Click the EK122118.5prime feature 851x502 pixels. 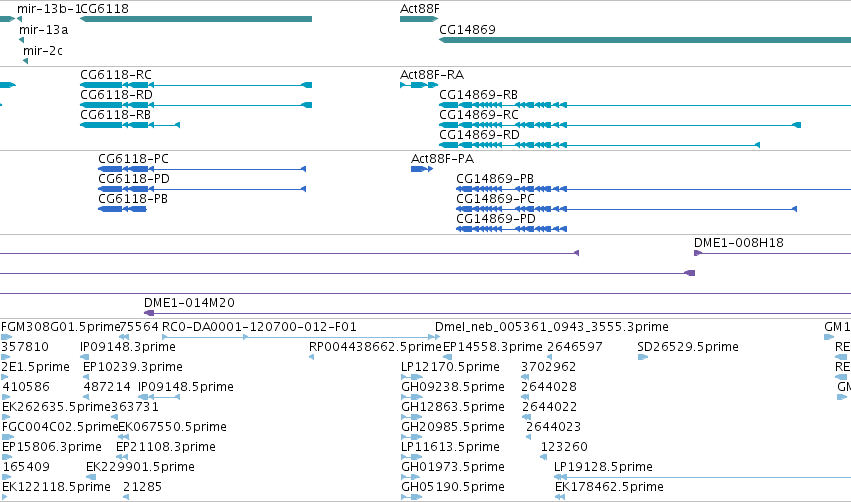click(x=5, y=497)
